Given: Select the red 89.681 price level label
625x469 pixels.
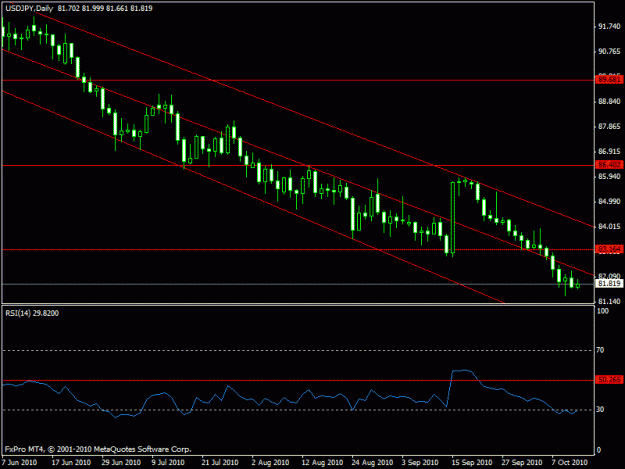Looking at the screenshot, I should pos(609,80).
